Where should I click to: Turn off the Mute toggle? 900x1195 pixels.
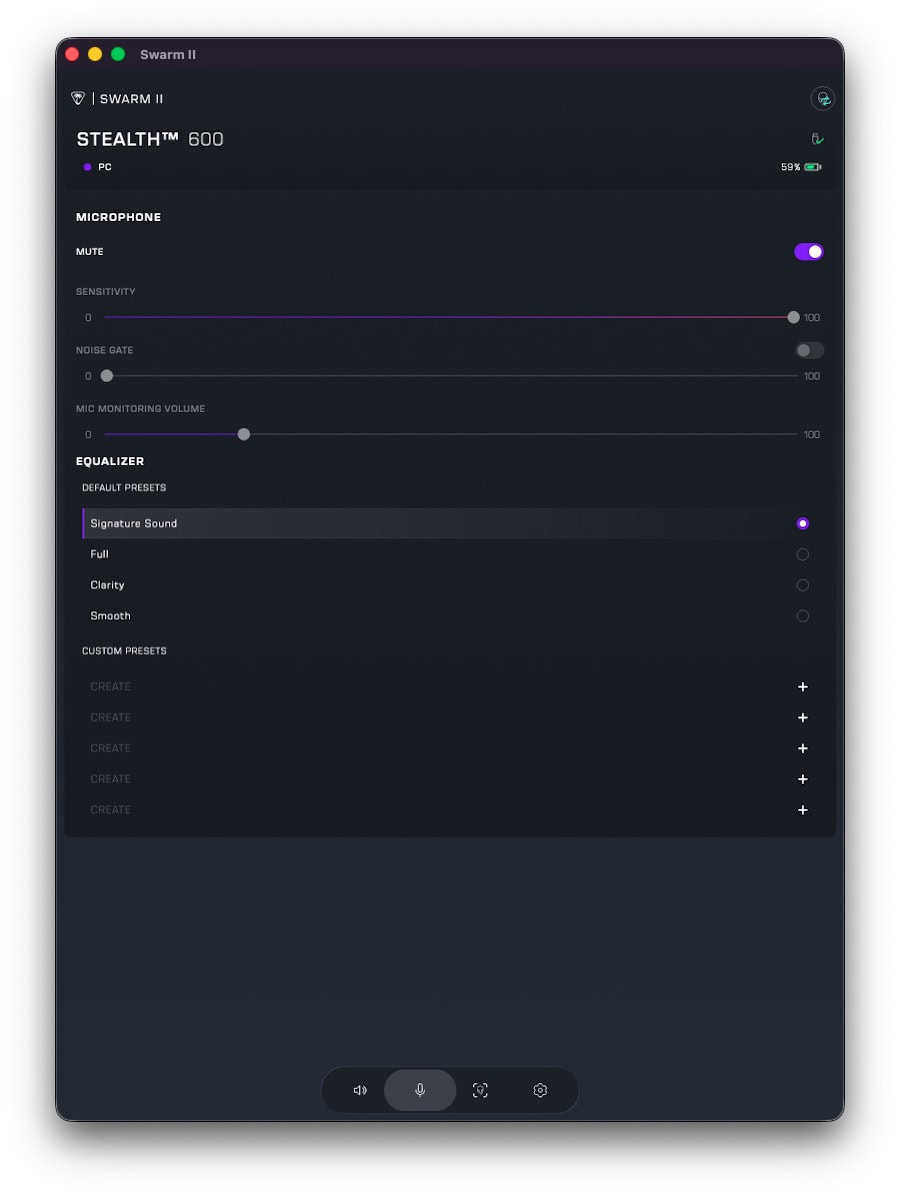(x=809, y=251)
